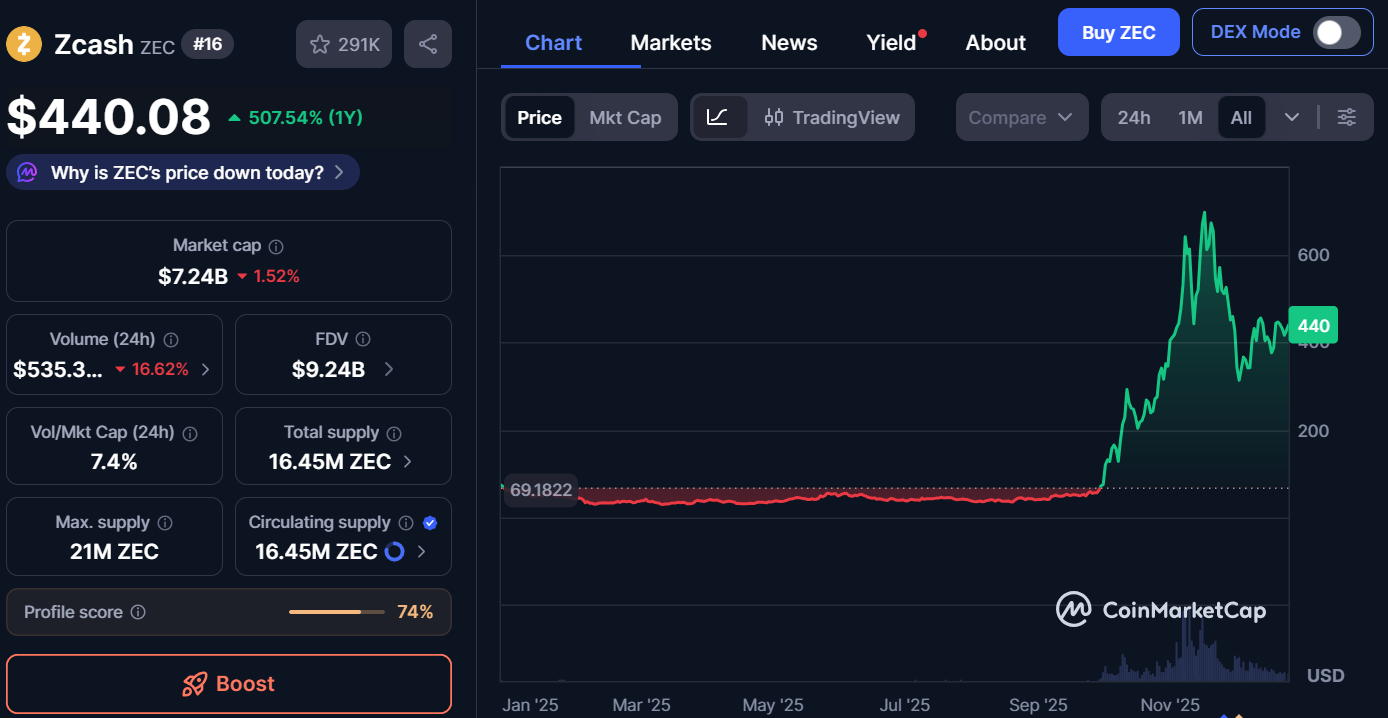Click circulating supply progress ring icon

[x=395, y=551]
